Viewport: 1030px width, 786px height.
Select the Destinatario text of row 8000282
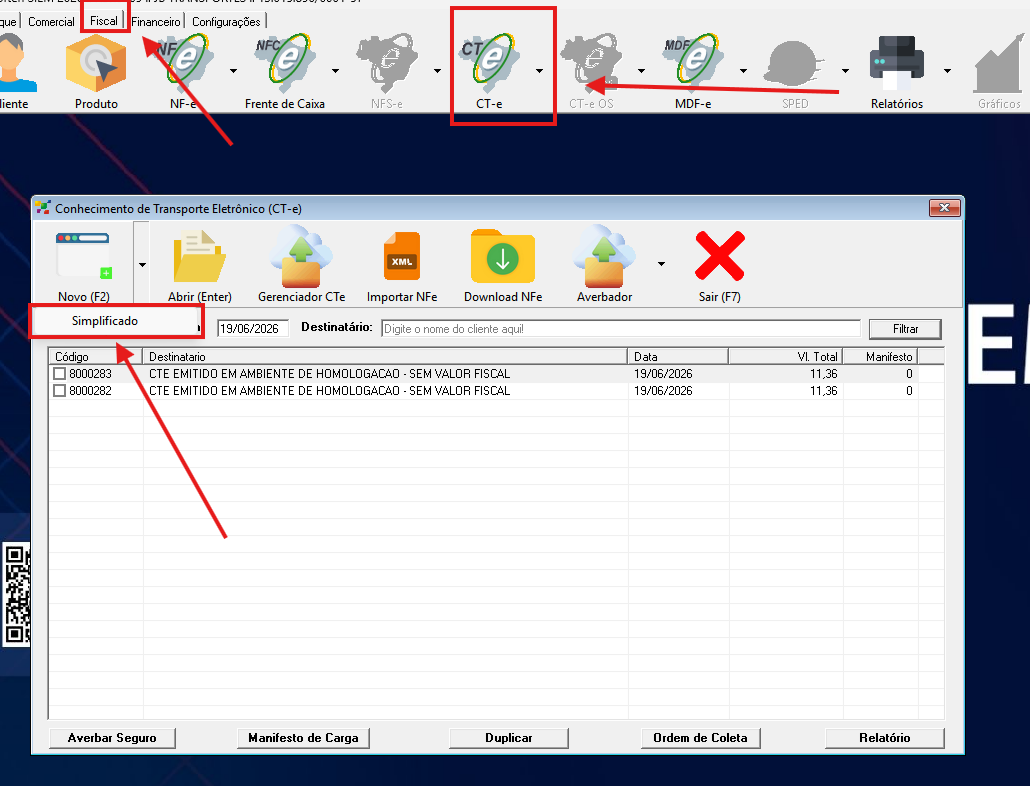coord(329,391)
